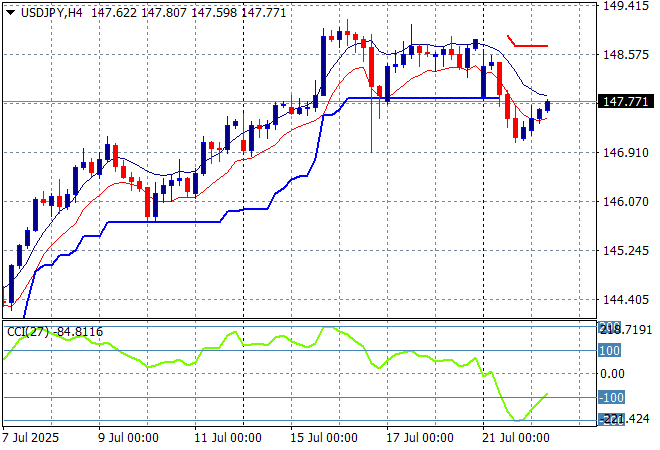Click the 144.405 price axis label
This screenshot has width=660, height=450.
click(x=626, y=299)
